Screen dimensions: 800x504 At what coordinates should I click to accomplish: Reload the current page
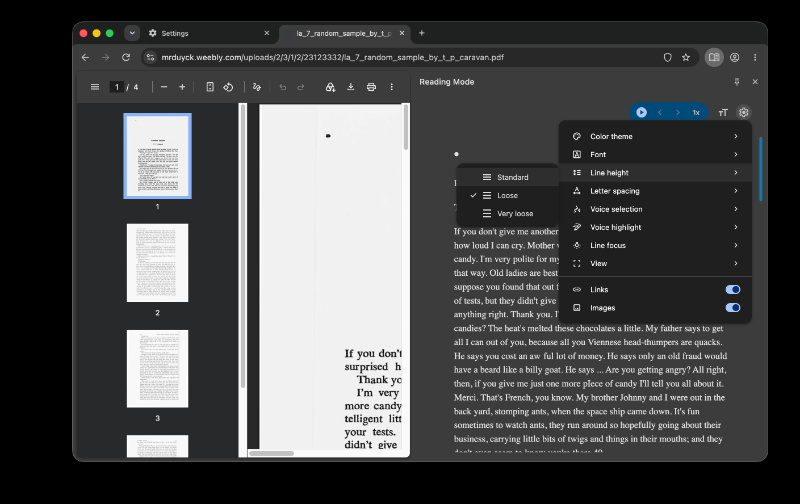[x=126, y=58]
